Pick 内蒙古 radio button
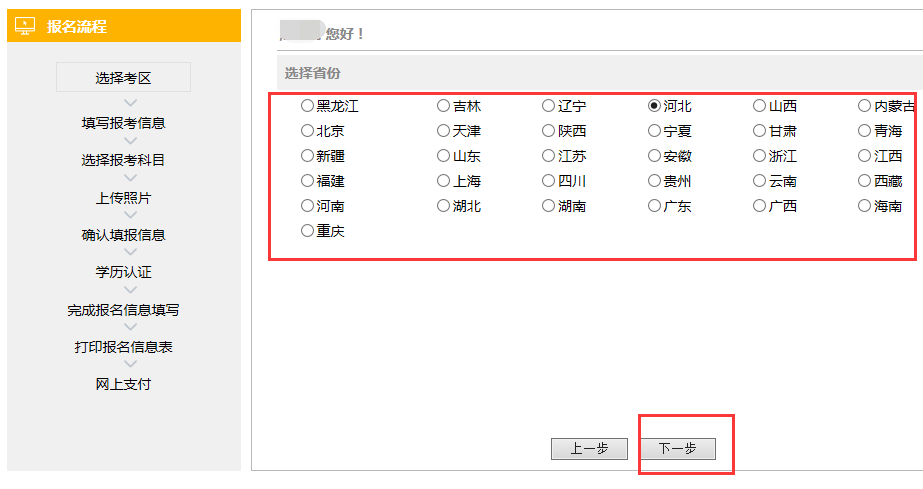The height and width of the screenshot is (489, 923). [864, 106]
